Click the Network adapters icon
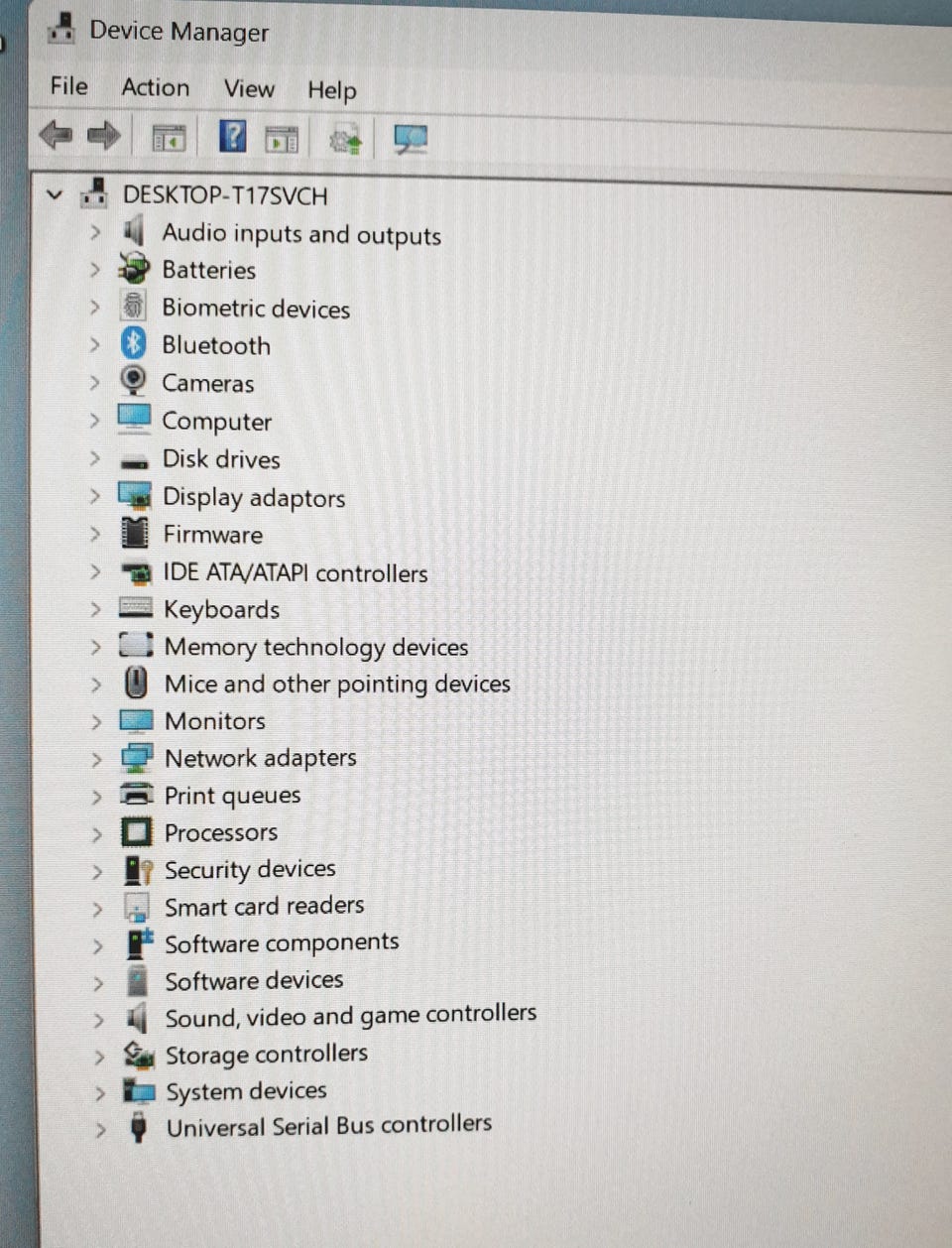Screen dimensions: 952x1248 pyautogui.click(x=136, y=758)
